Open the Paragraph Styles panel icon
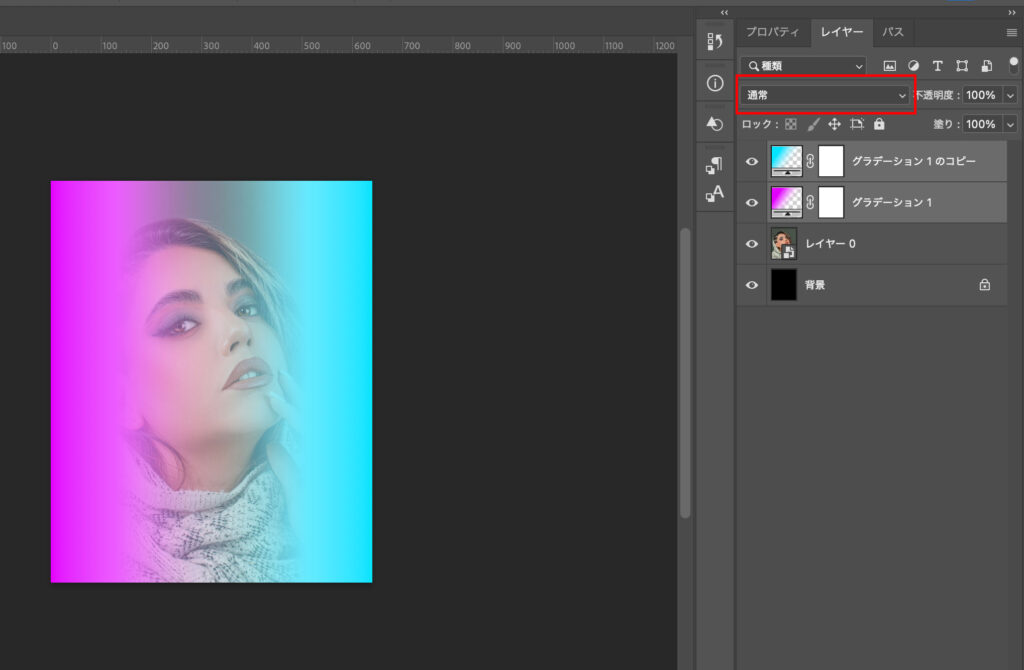The image size is (1024, 670). point(715,165)
